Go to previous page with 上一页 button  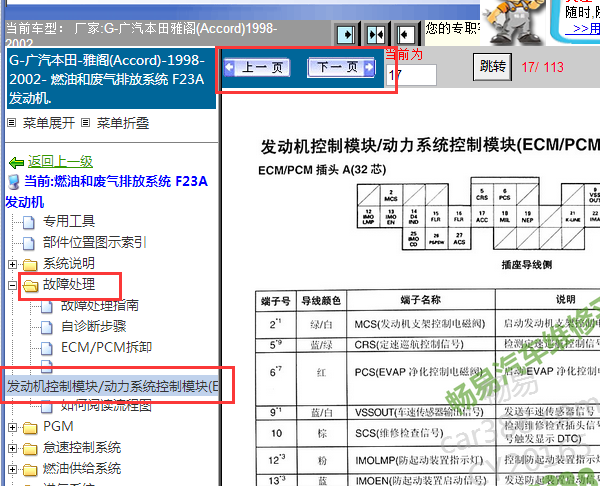click(257, 68)
